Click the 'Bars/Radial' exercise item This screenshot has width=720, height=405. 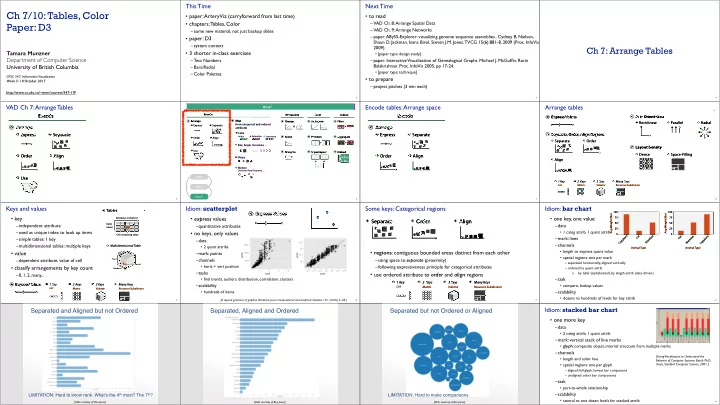(x=204, y=67)
